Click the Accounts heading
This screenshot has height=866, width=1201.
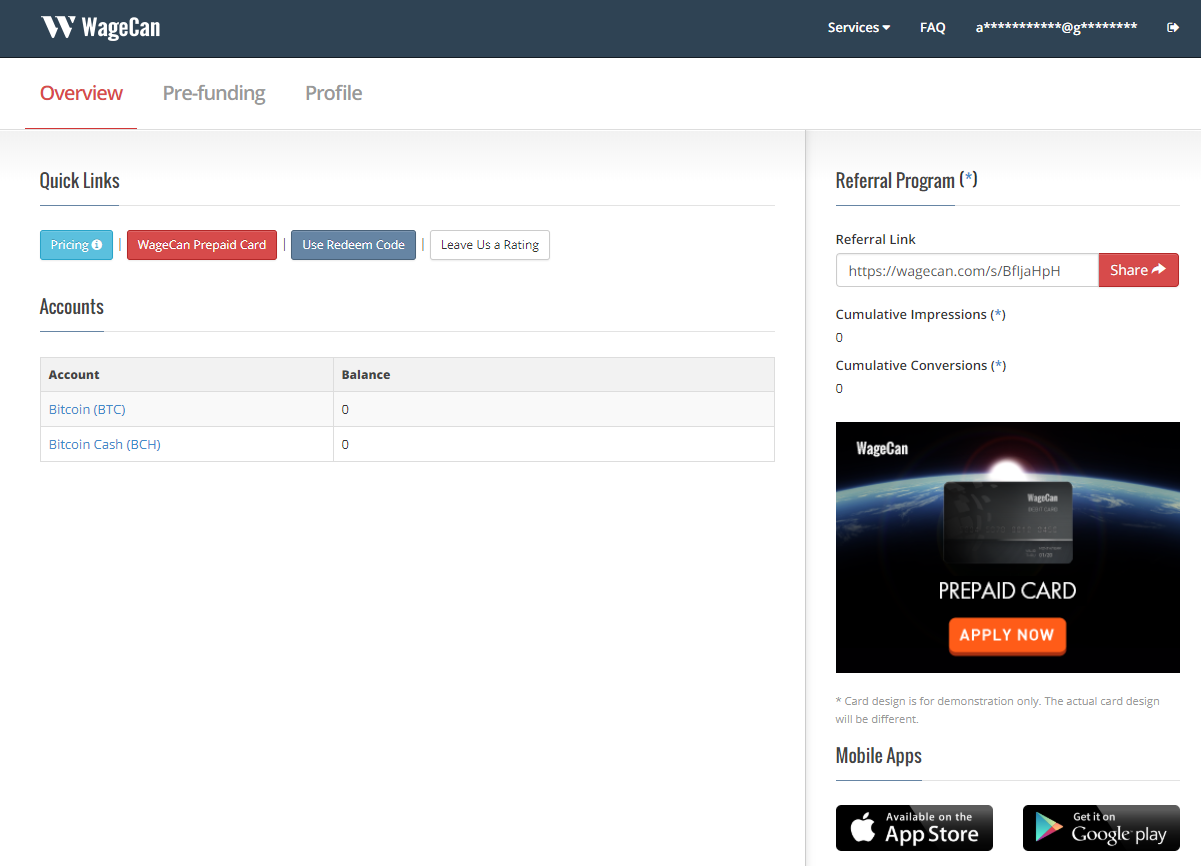[72, 307]
